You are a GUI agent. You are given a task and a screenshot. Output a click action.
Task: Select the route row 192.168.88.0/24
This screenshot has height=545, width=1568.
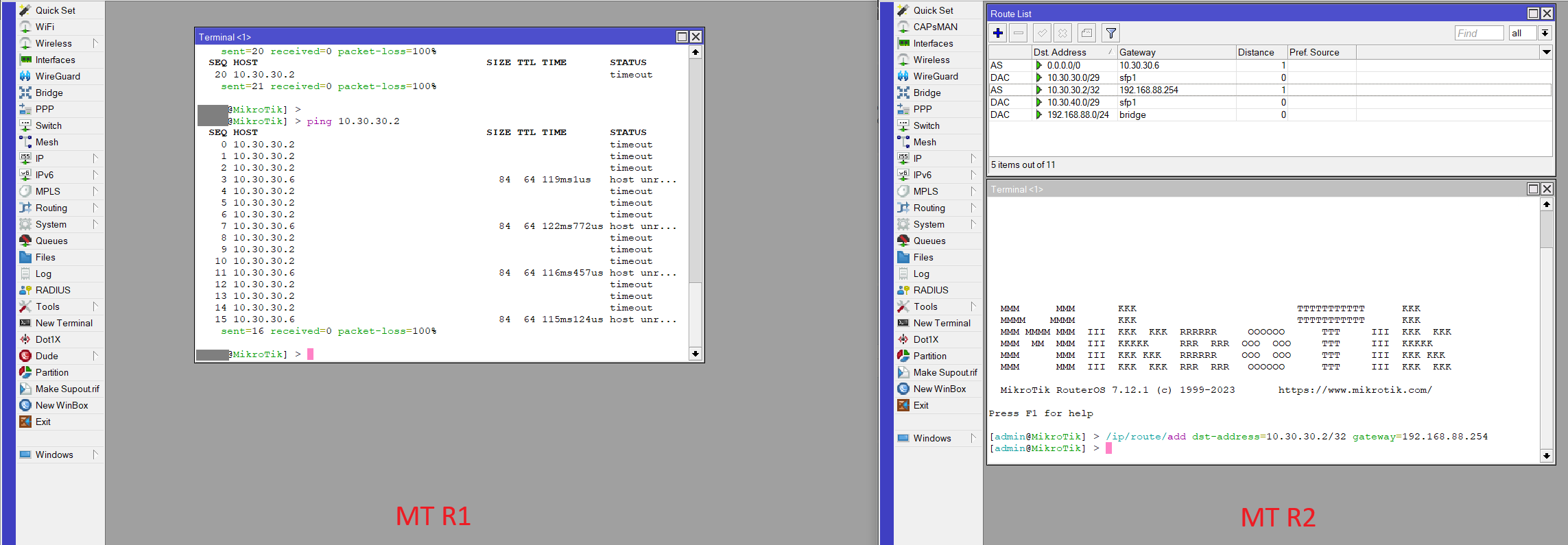tap(1270, 114)
